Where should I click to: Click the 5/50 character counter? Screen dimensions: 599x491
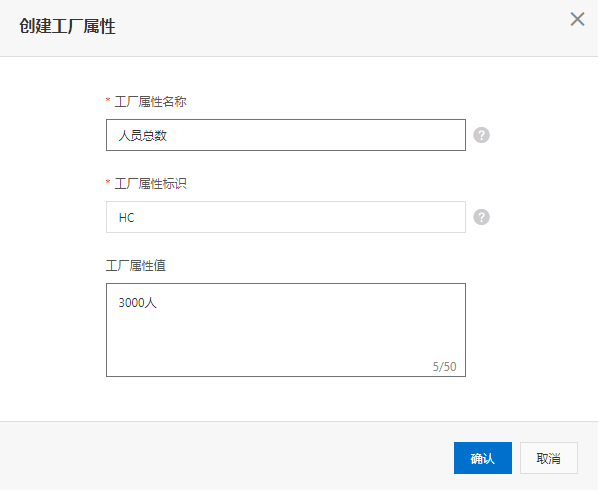[x=444, y=367]
